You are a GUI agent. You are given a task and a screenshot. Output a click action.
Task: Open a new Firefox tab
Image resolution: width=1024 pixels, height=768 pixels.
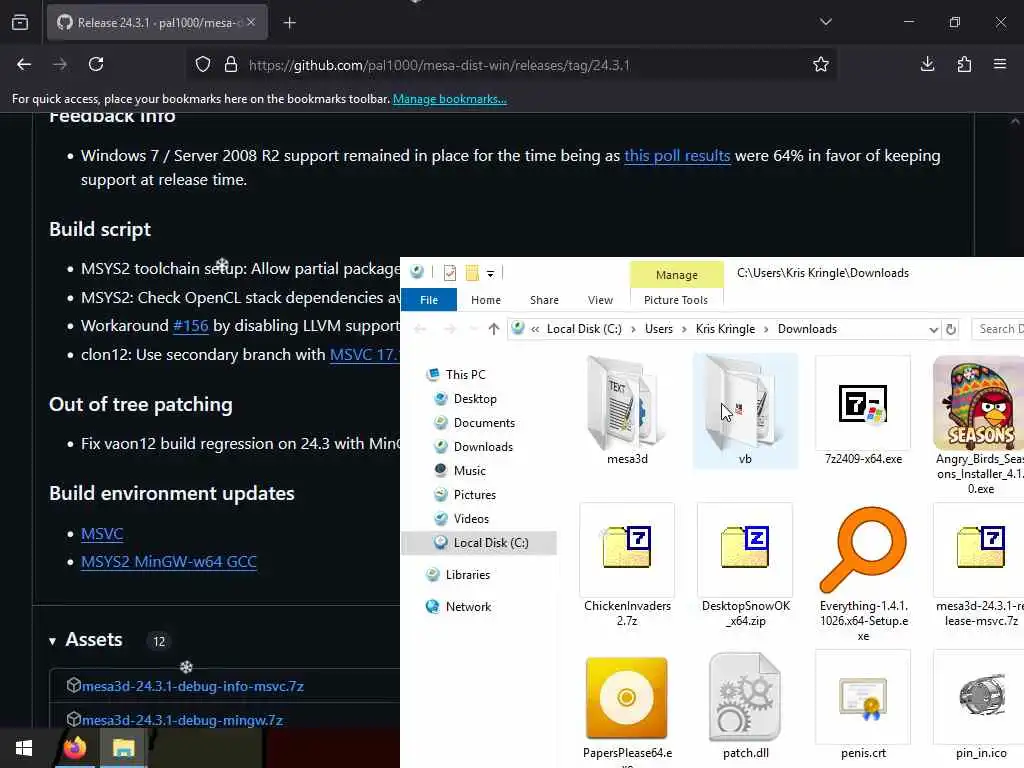point(290,23)
